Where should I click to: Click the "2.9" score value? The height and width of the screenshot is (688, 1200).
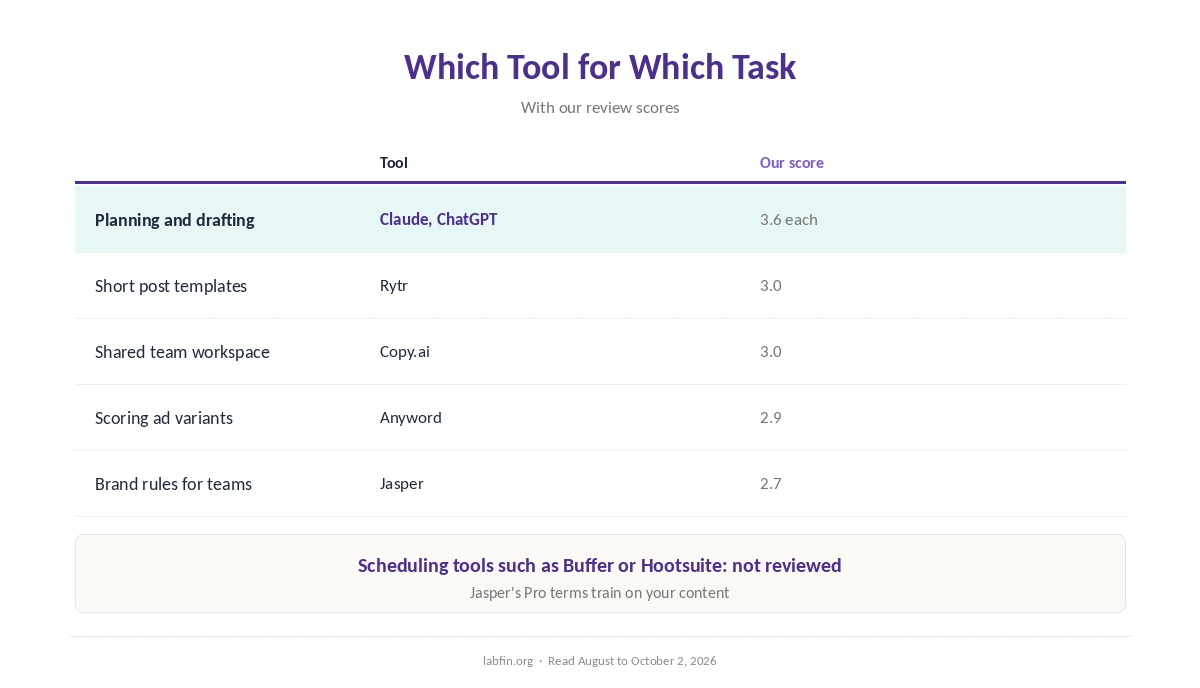[x=771, y=417]
